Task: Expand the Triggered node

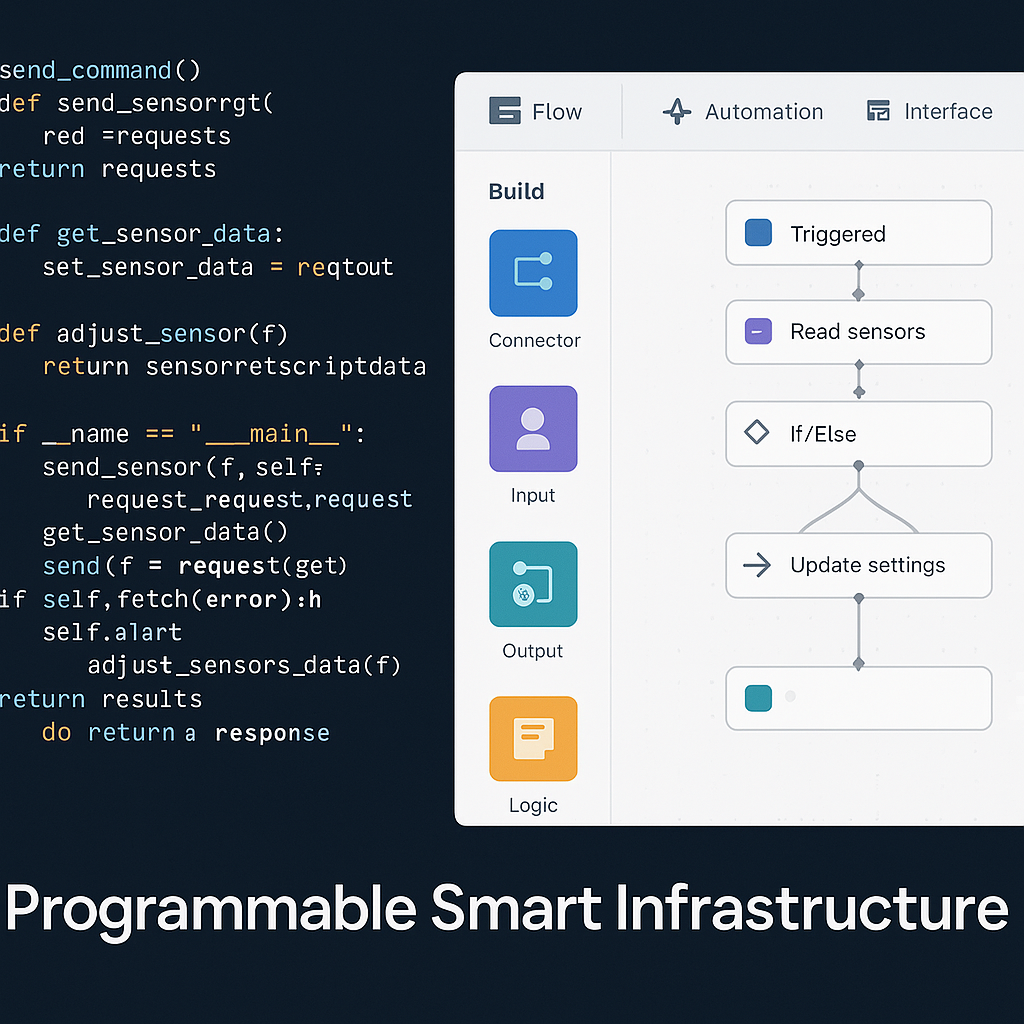Action: click(858, 232)
